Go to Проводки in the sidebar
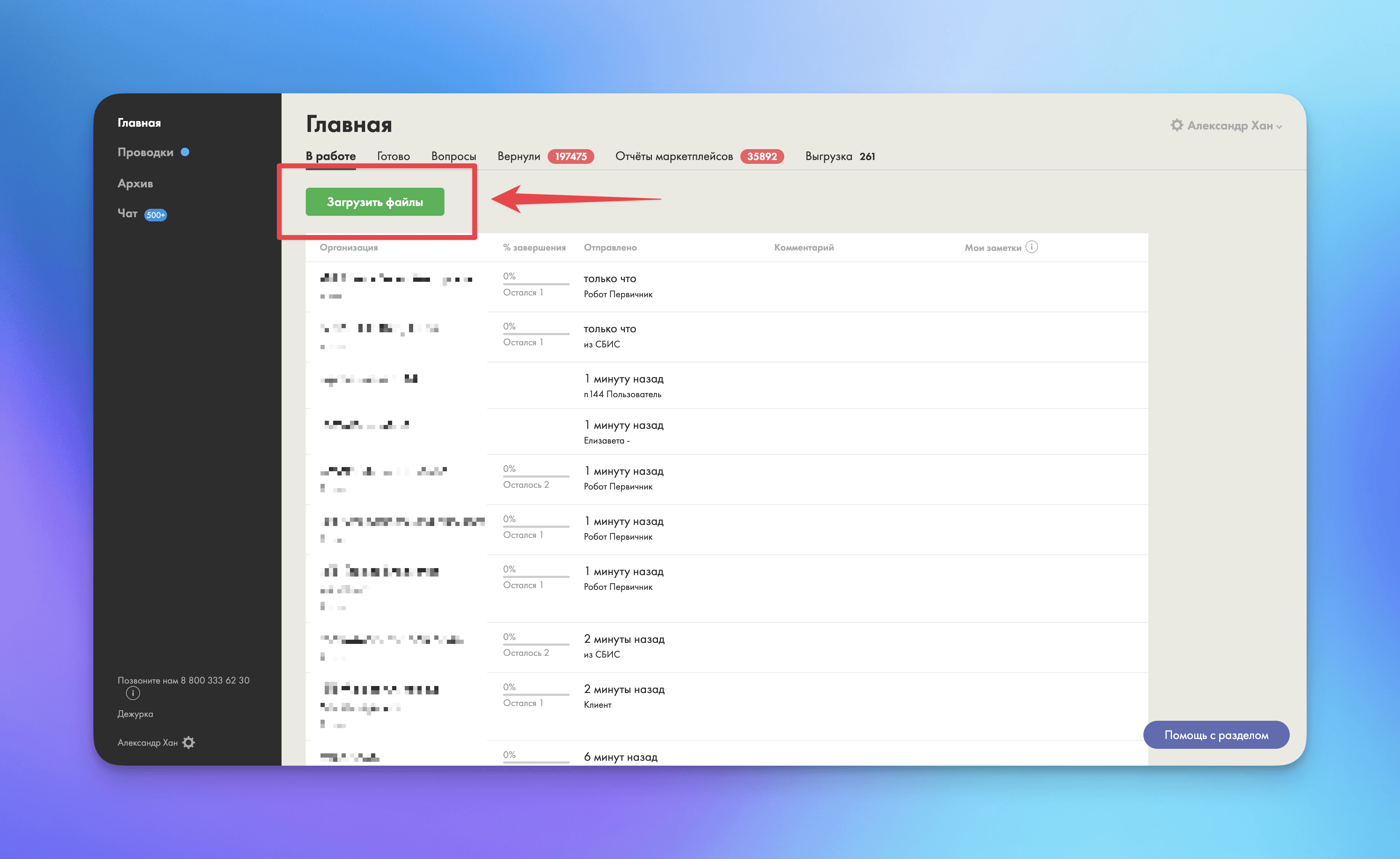The image size is (1400, 859). pyautogui.click(x=145, y=152)
